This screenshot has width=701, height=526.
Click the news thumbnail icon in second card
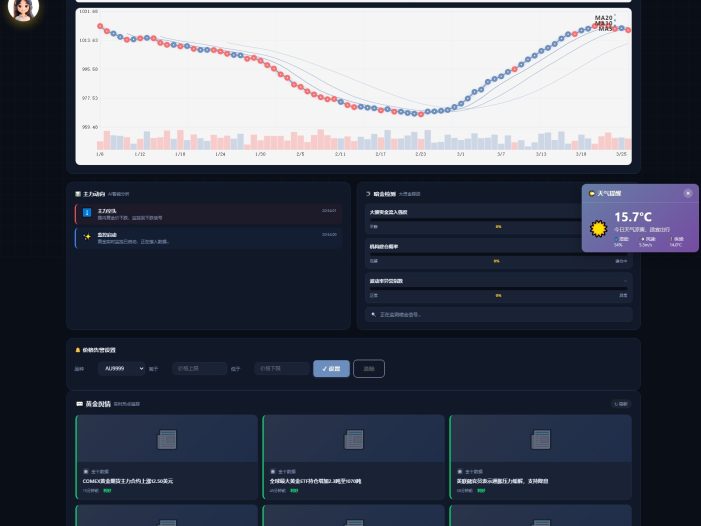click(x=354, y=439)
